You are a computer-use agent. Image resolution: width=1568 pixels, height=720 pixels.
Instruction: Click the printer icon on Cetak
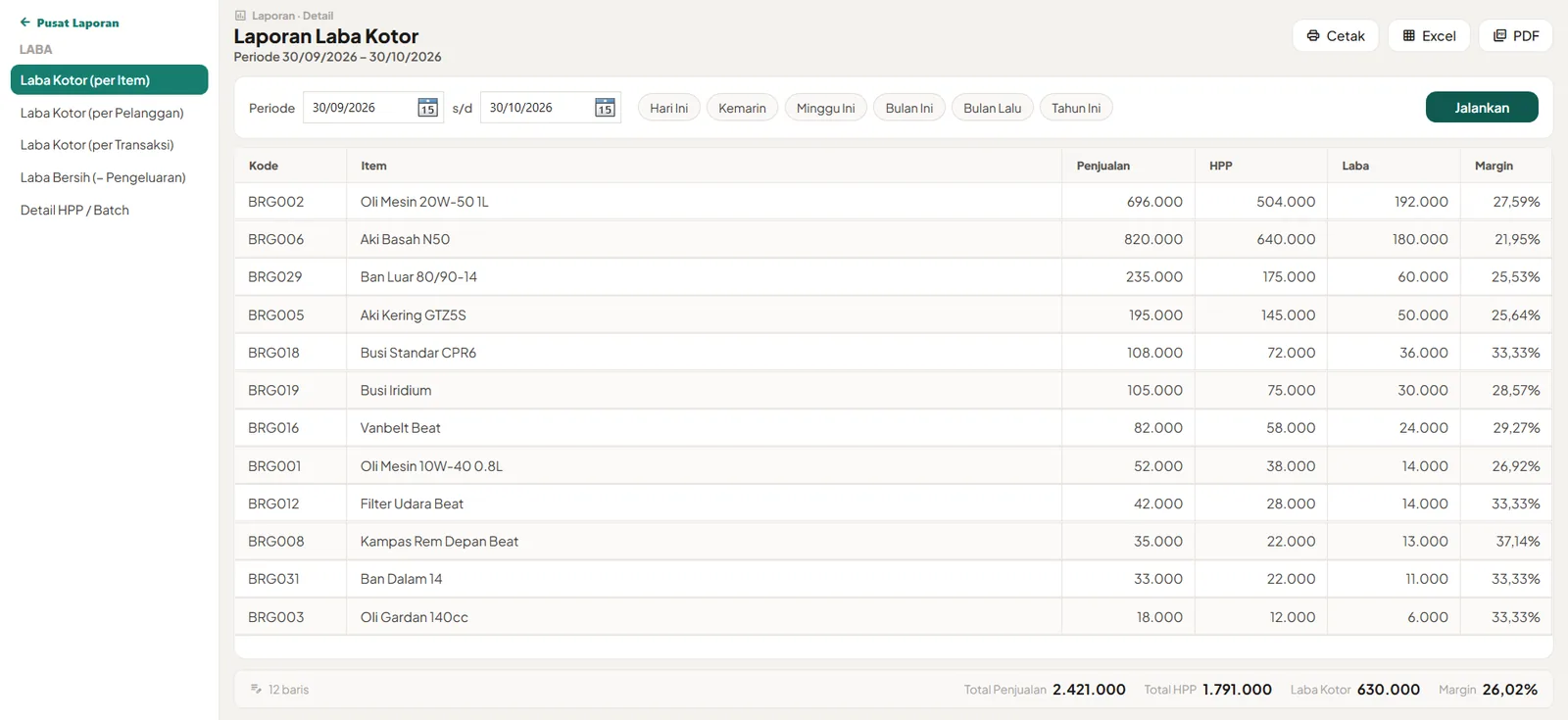1313,36
